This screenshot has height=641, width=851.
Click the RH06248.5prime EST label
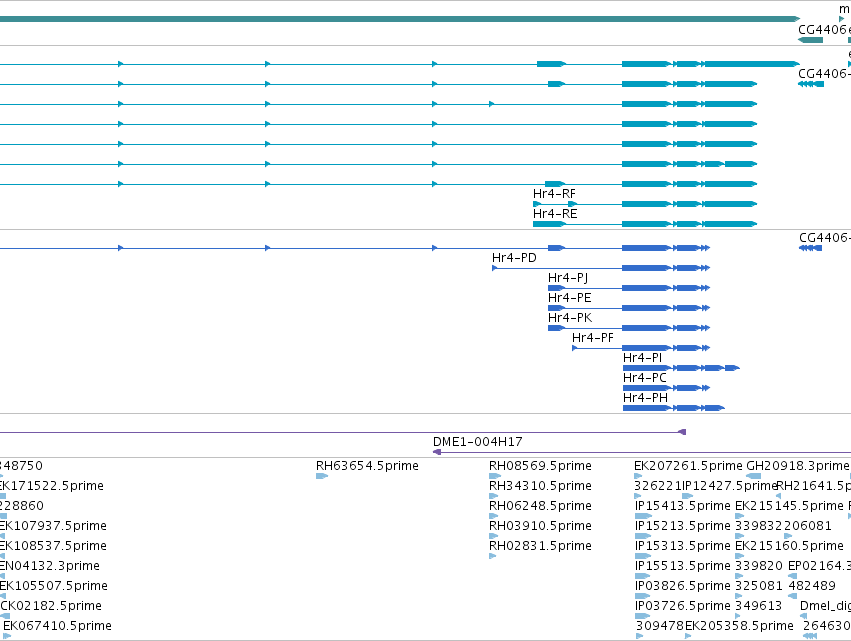click(x=540, y=506)
